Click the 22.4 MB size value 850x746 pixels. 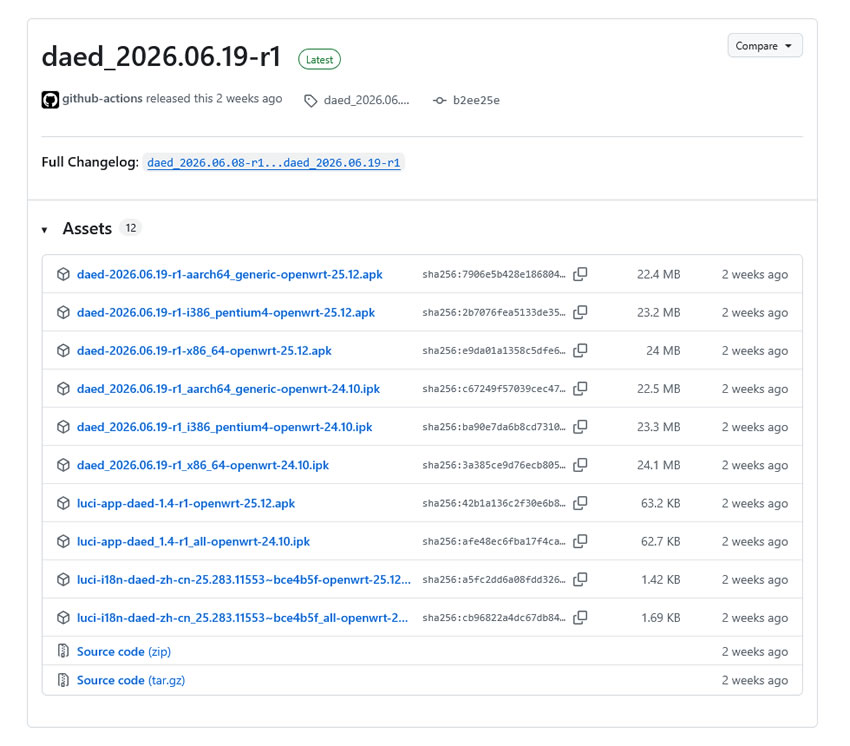[x=658, y=274]
